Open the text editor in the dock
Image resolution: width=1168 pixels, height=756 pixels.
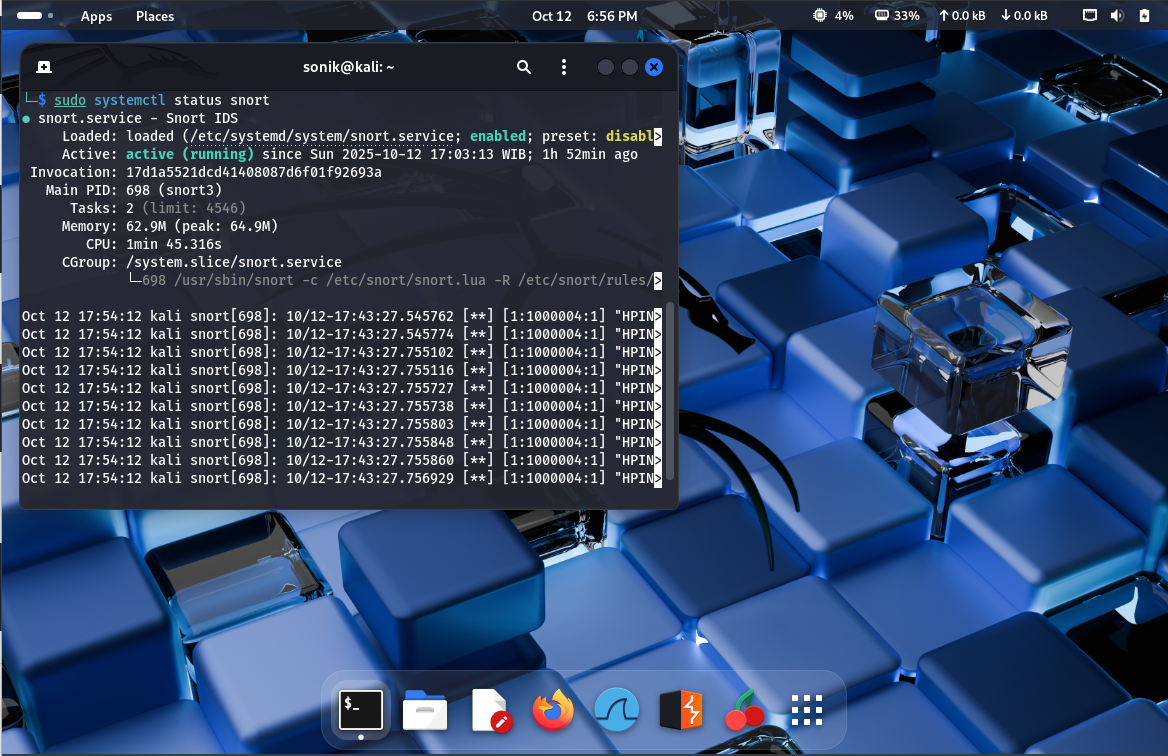pyautogui.click(x=490, y=710)
